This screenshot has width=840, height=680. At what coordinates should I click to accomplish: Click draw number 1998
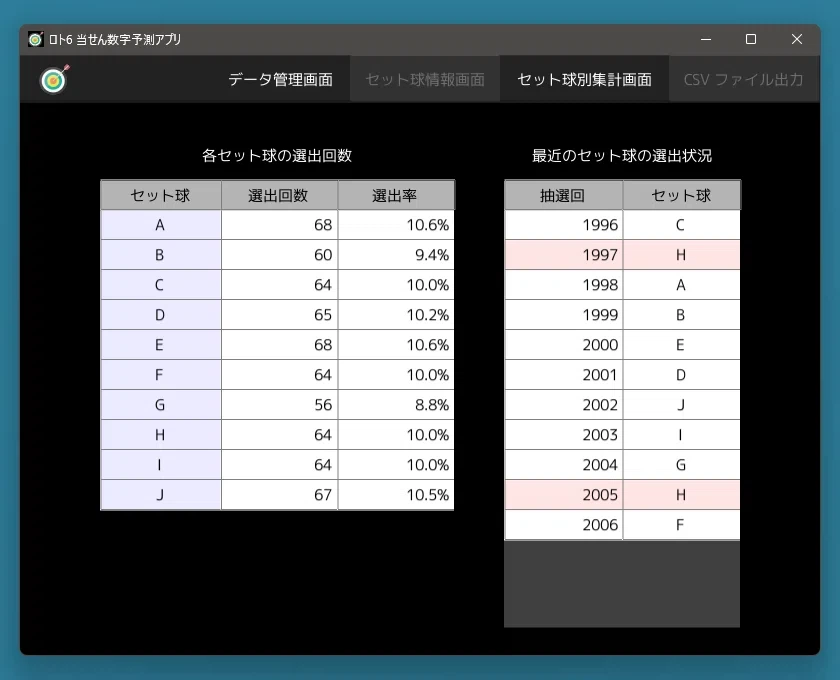coord(564,285)
